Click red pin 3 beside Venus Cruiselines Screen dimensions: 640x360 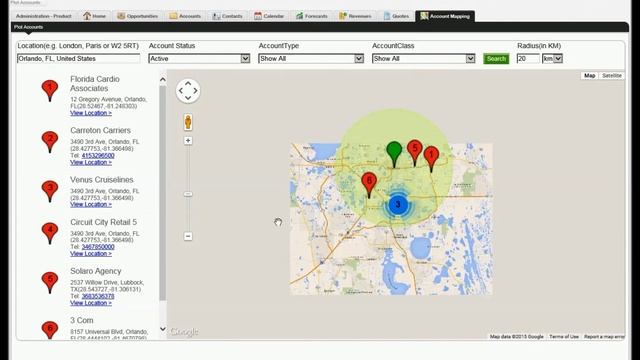[x=50, y=191]
